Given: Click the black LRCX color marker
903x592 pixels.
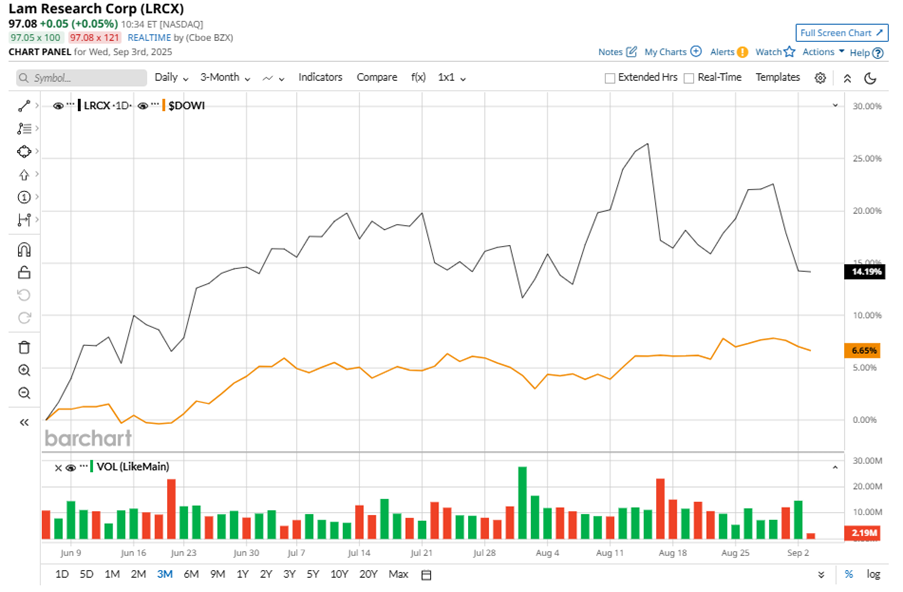Looking at the screenshot, I should 79,105.
